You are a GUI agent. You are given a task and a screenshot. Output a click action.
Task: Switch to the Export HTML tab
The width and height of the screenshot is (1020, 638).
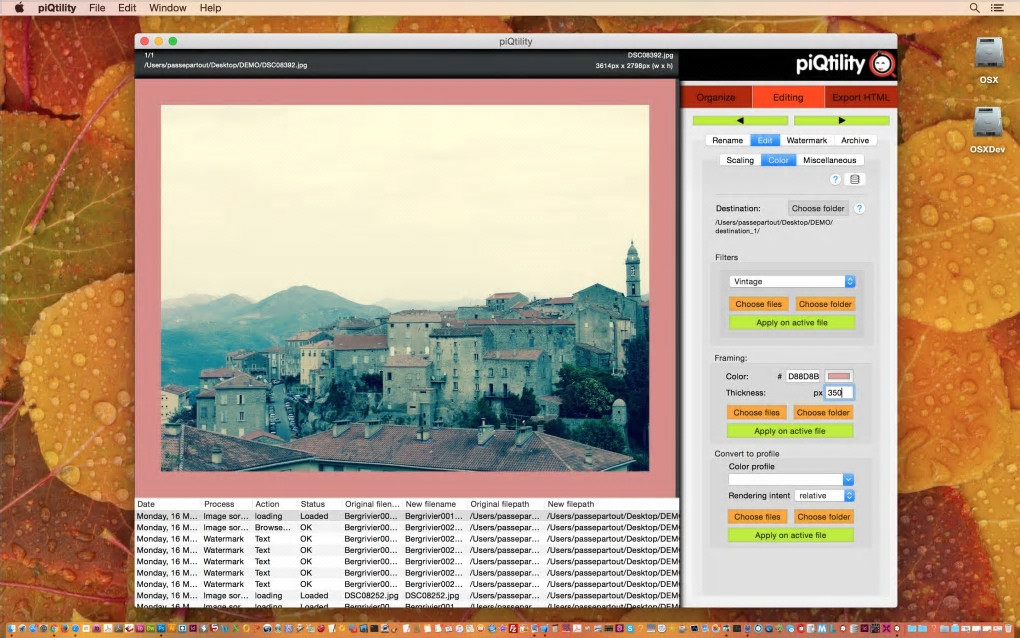coord(860,97)
